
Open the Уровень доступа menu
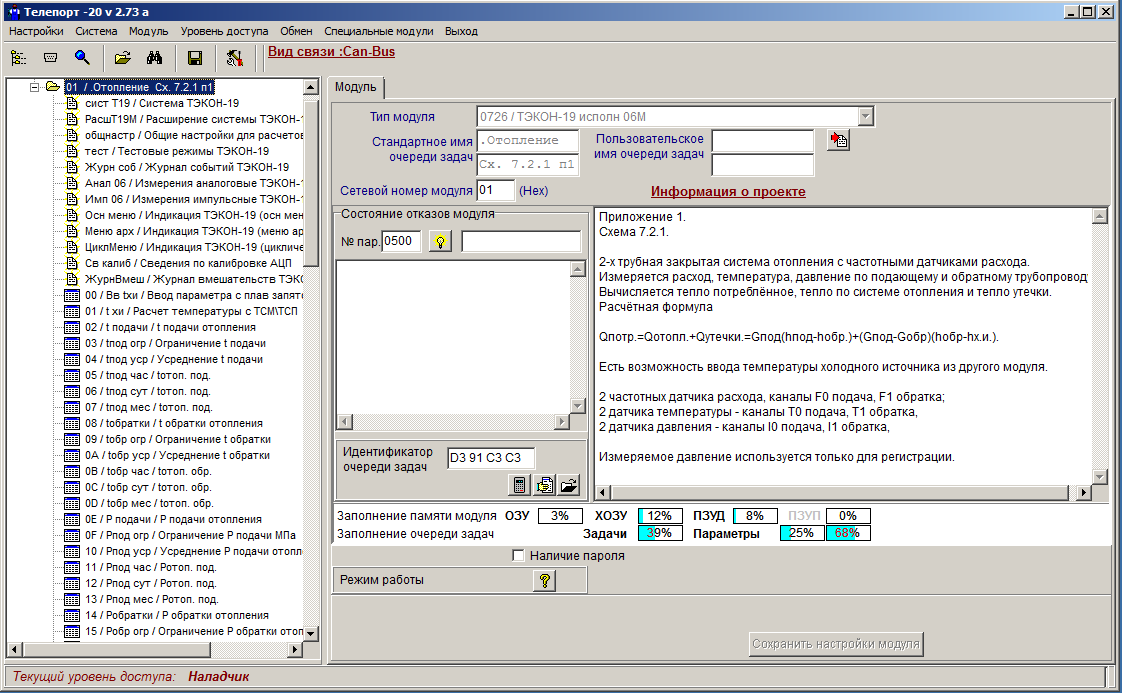[224, 31]
